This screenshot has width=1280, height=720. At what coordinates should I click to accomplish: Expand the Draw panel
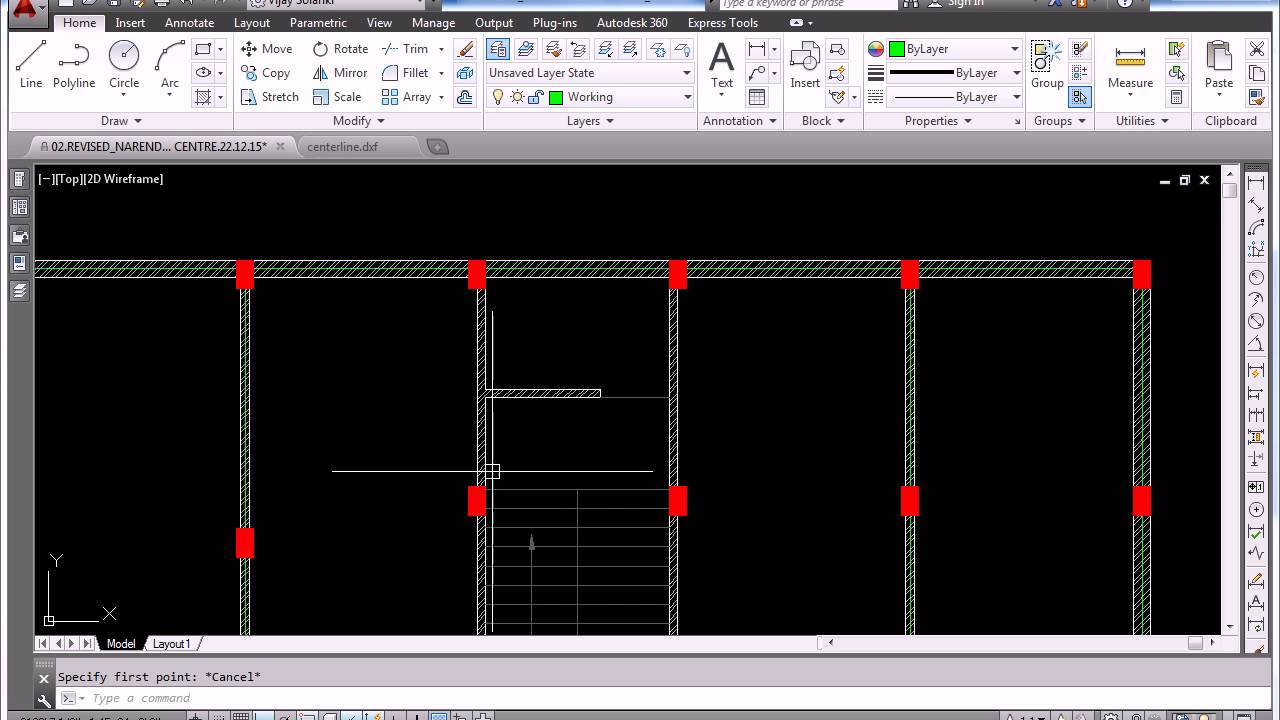(x=121, y=120)
